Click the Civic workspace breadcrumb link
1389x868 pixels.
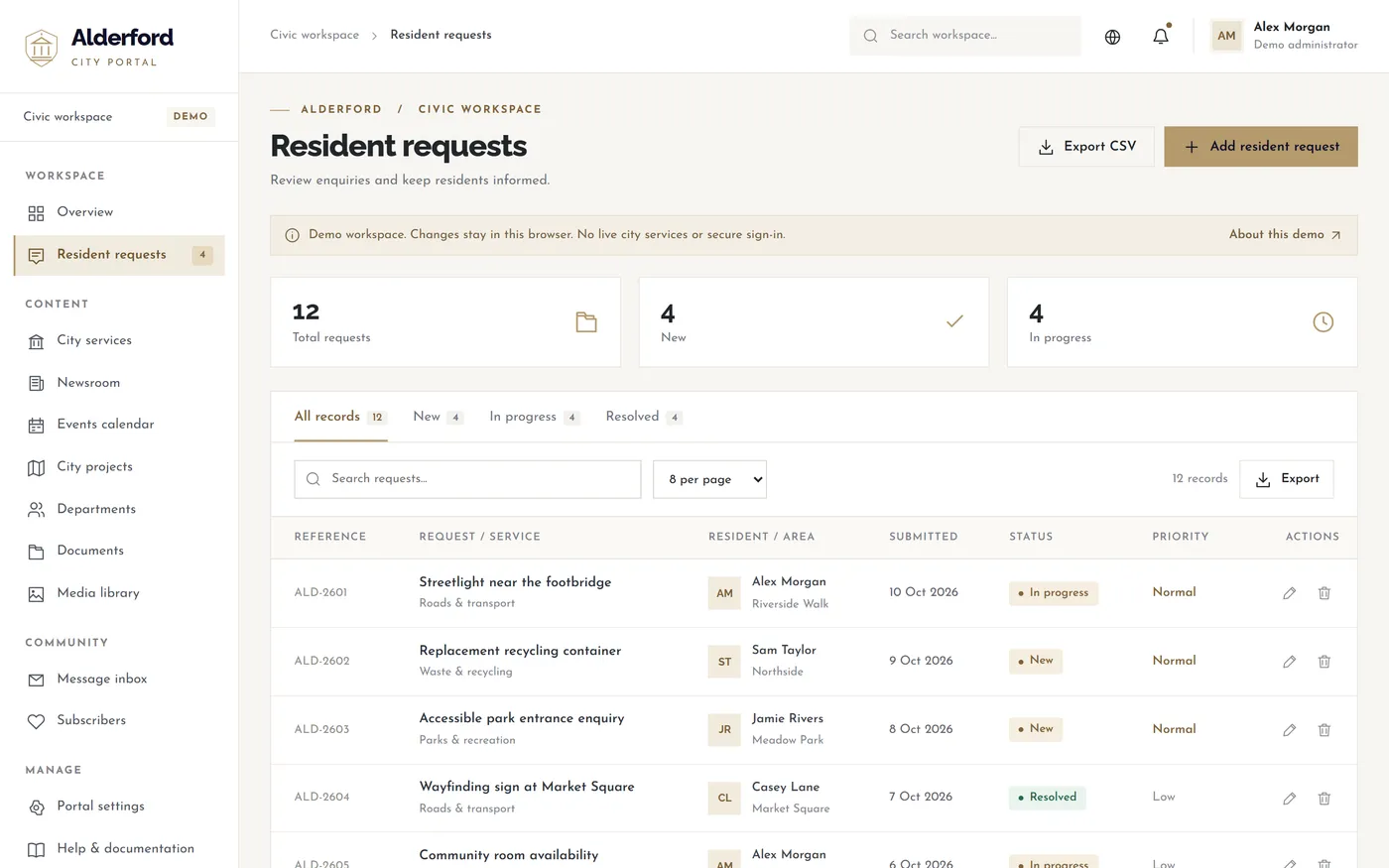[x=315, y=35]
